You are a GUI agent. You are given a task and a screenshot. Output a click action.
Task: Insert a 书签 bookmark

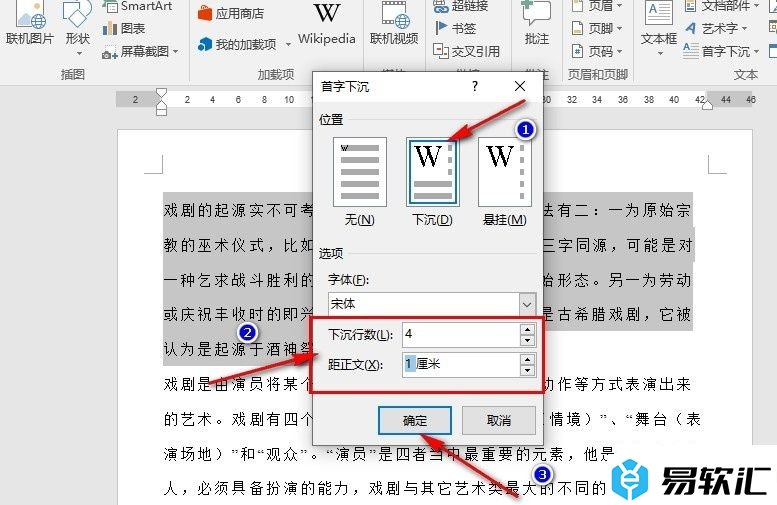pos(455,28)
